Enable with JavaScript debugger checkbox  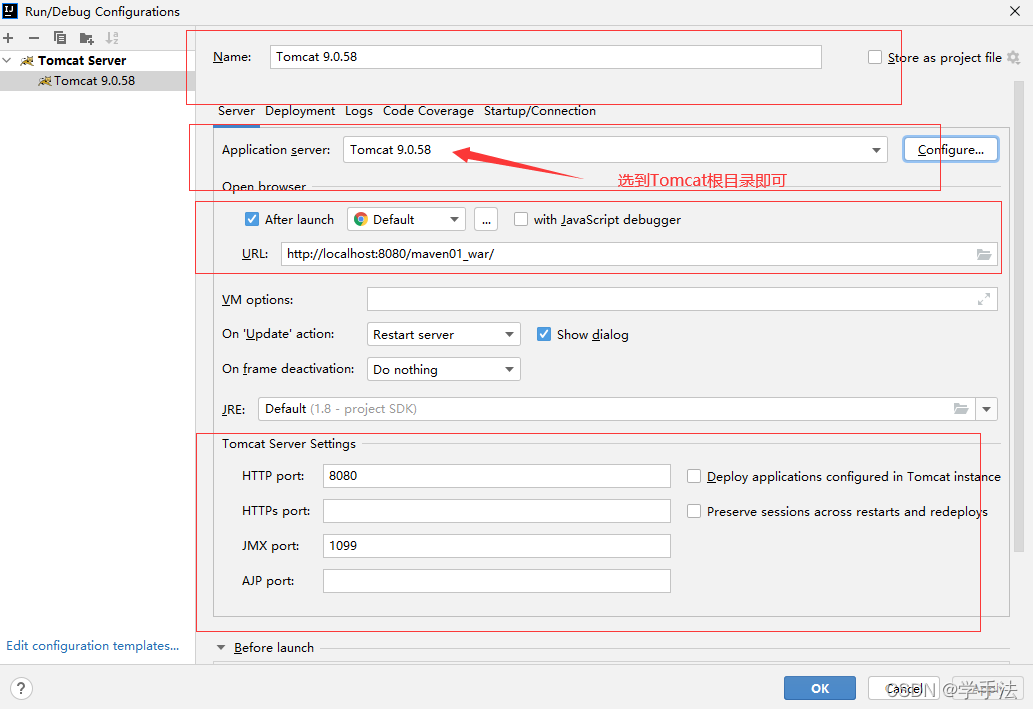(x=520, y=219)
